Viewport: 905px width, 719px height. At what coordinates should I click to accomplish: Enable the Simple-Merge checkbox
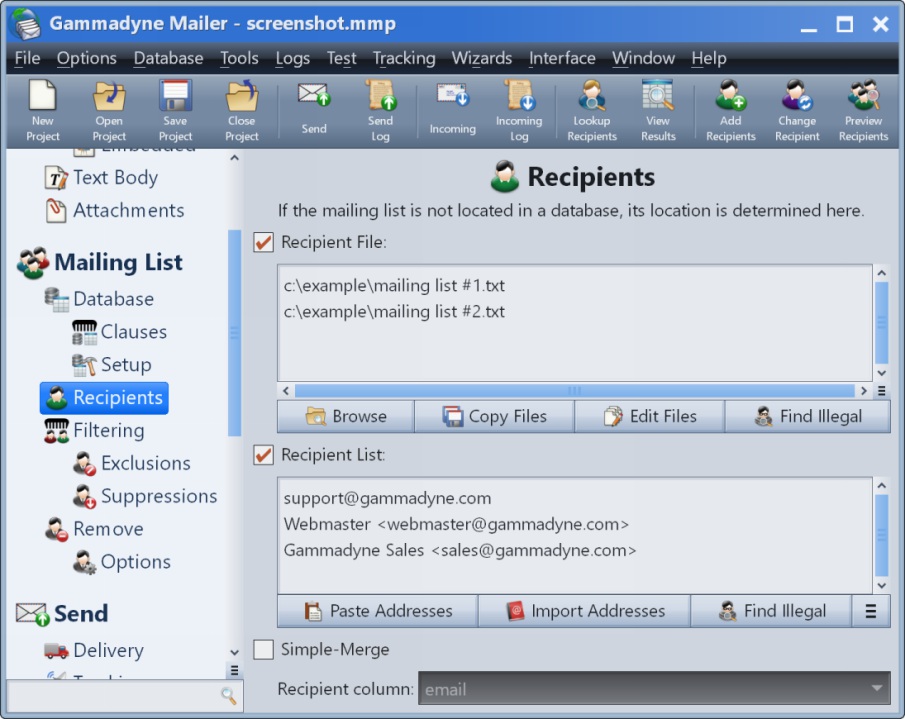(264, 650)
